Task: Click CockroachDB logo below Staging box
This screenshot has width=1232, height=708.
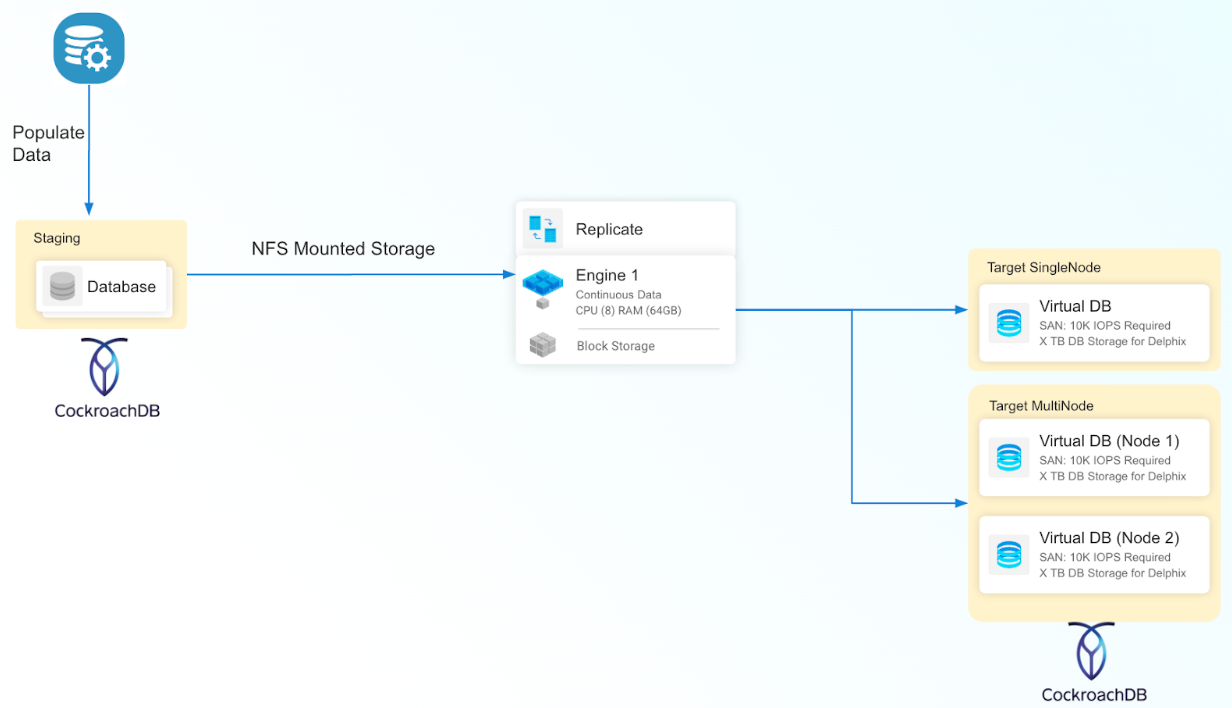Action: (x=107, y=367)
